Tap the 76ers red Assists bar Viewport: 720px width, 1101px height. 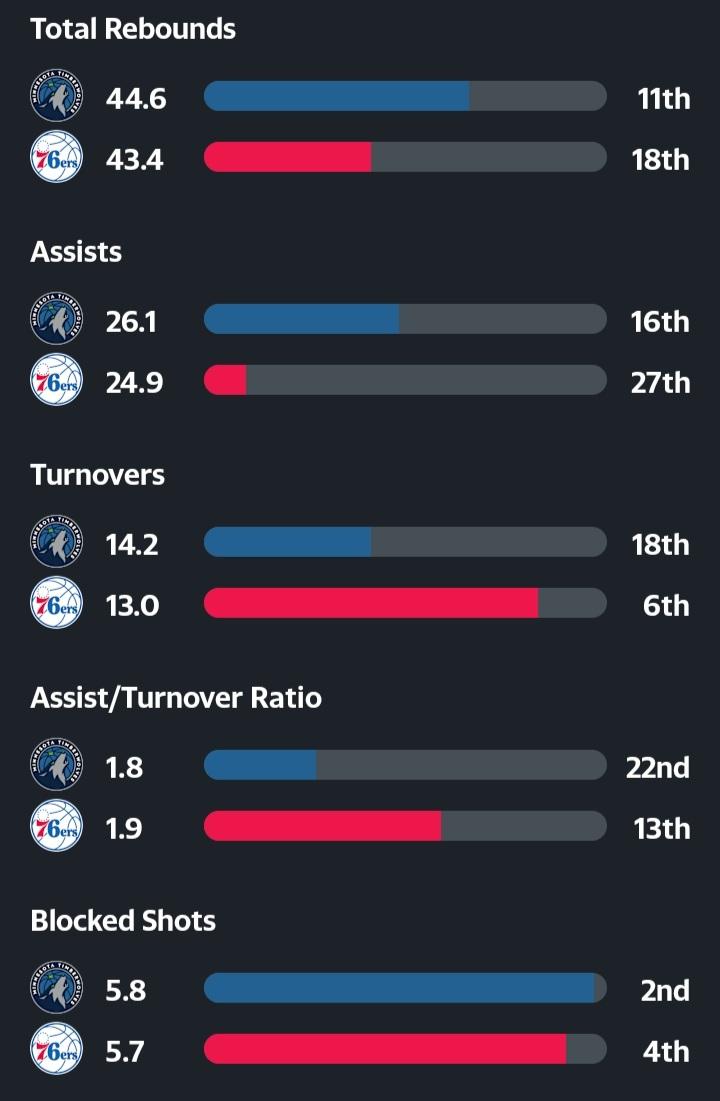pyautogui.click(x=226, y=381)
